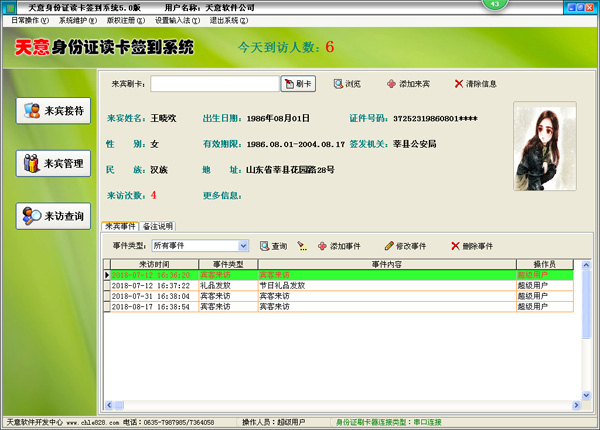Viewport: 600px width, 430px height.
Task: Click the visitor's ID photo thumbnail
Action: point(544,147)
